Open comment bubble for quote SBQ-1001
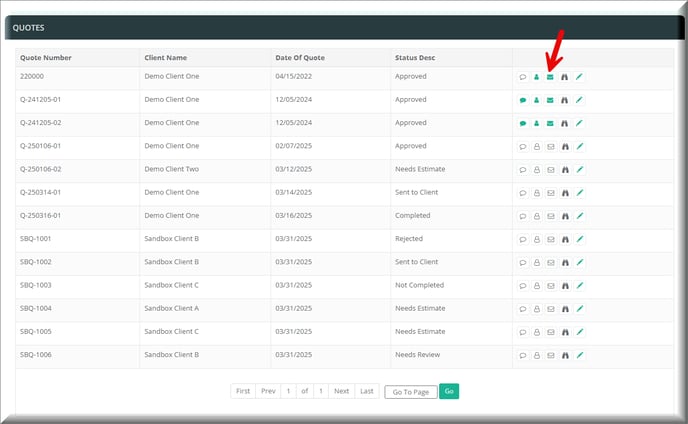688x424 pixels. pos(522,239)
